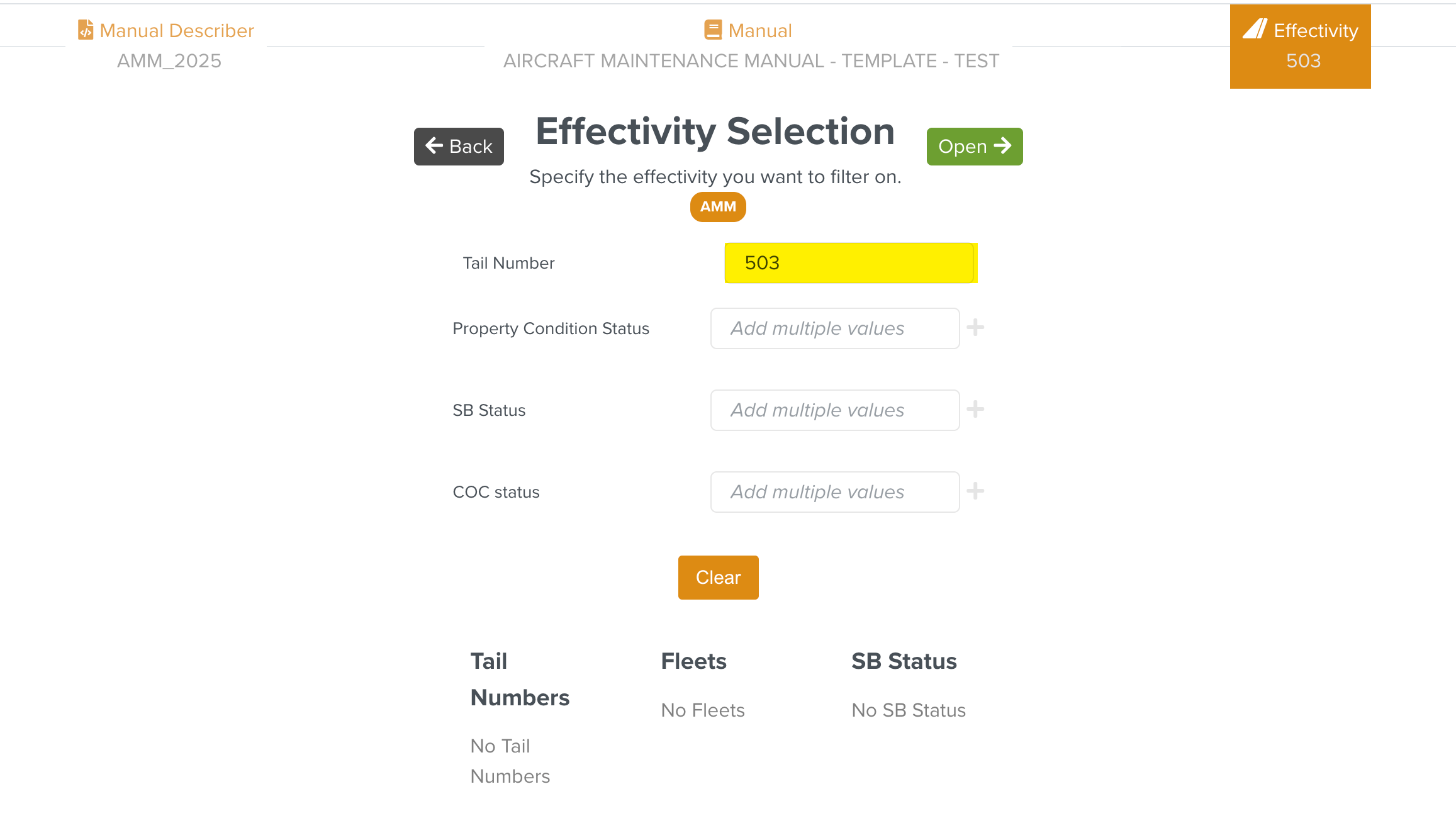The width and height of the screenshot is (1456, 828).
Task: Open the SB Status values field
Action: tap(835, 410)
